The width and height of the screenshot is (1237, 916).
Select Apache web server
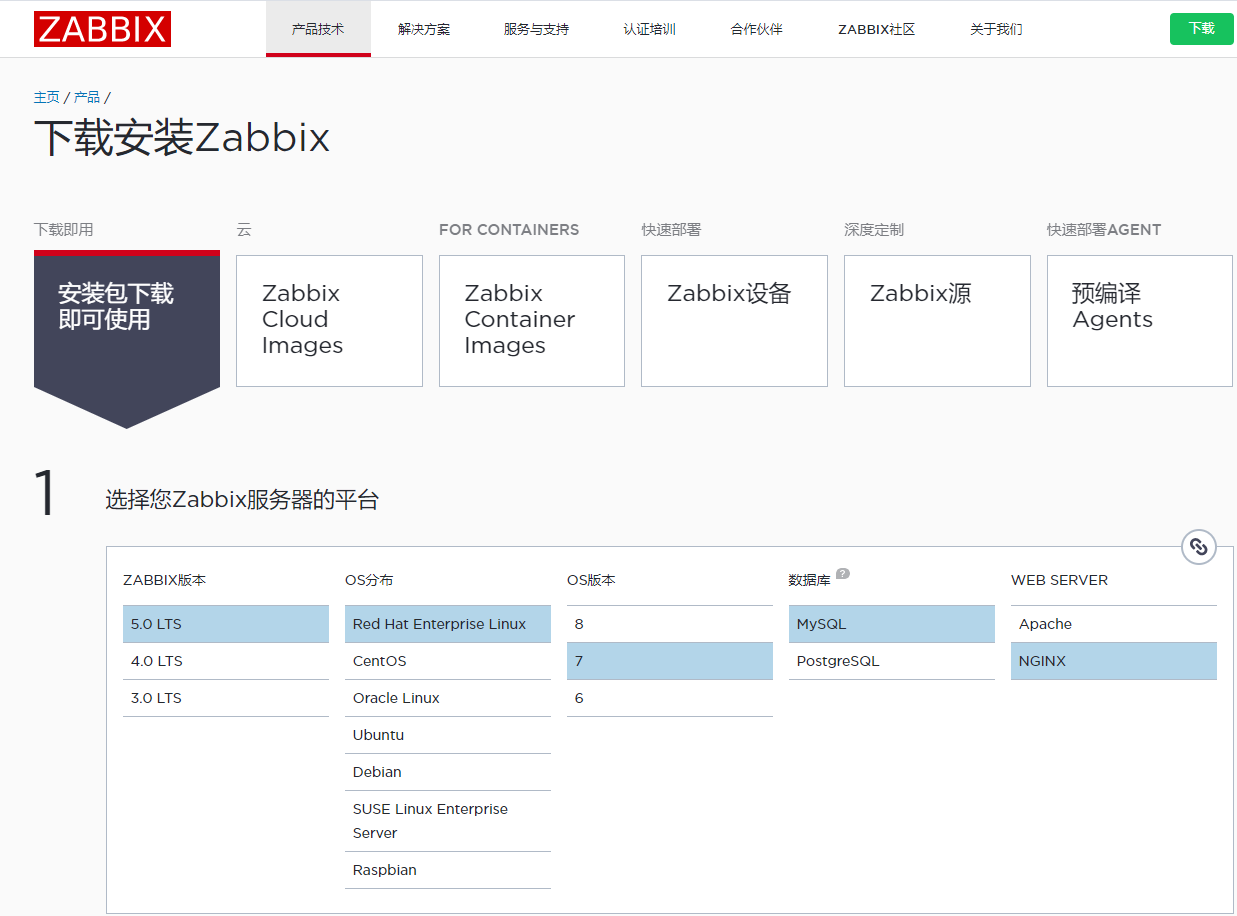point(1114,624)
